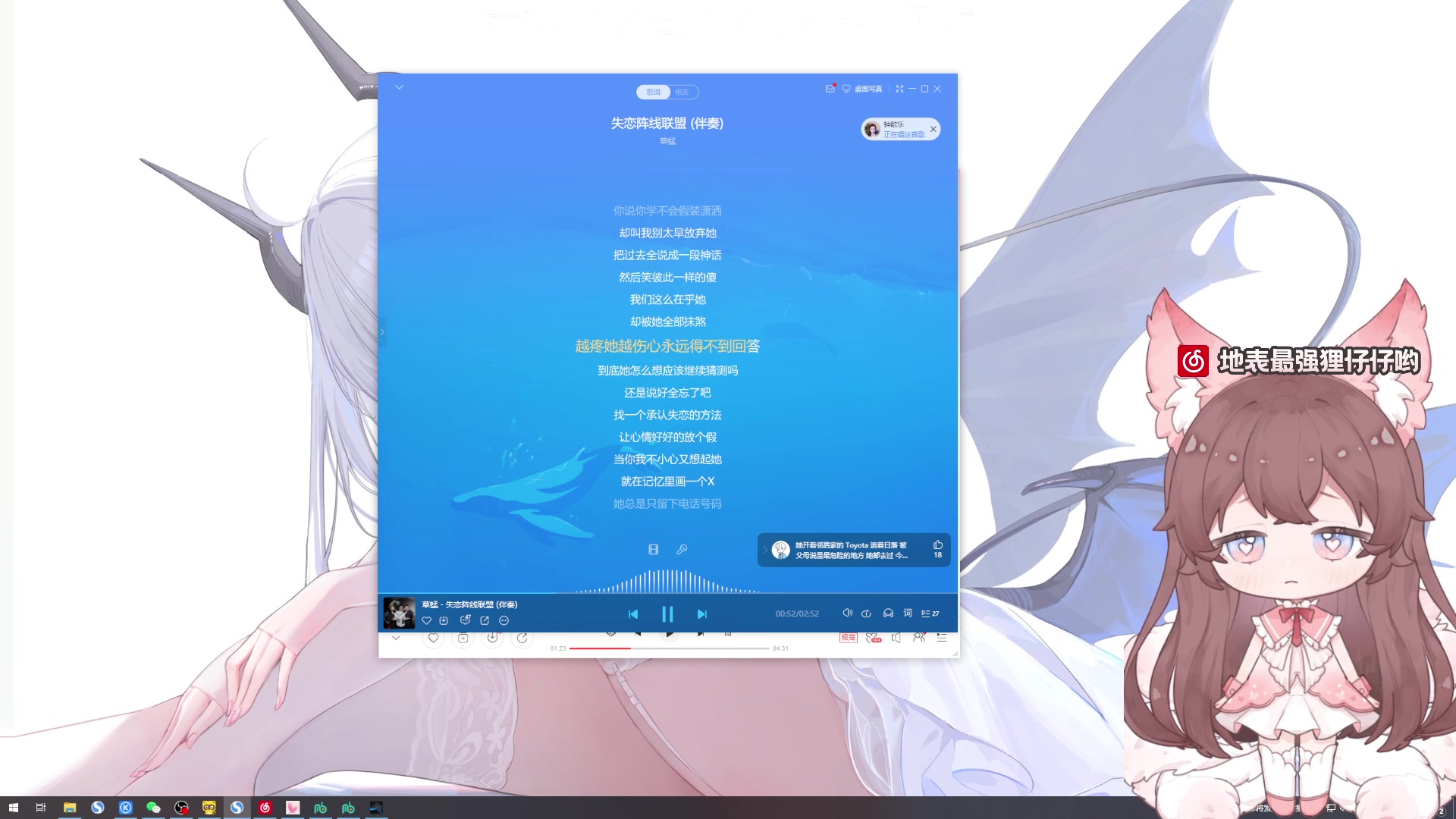Open Kugou Music taskbar icon

click(125, 808)
